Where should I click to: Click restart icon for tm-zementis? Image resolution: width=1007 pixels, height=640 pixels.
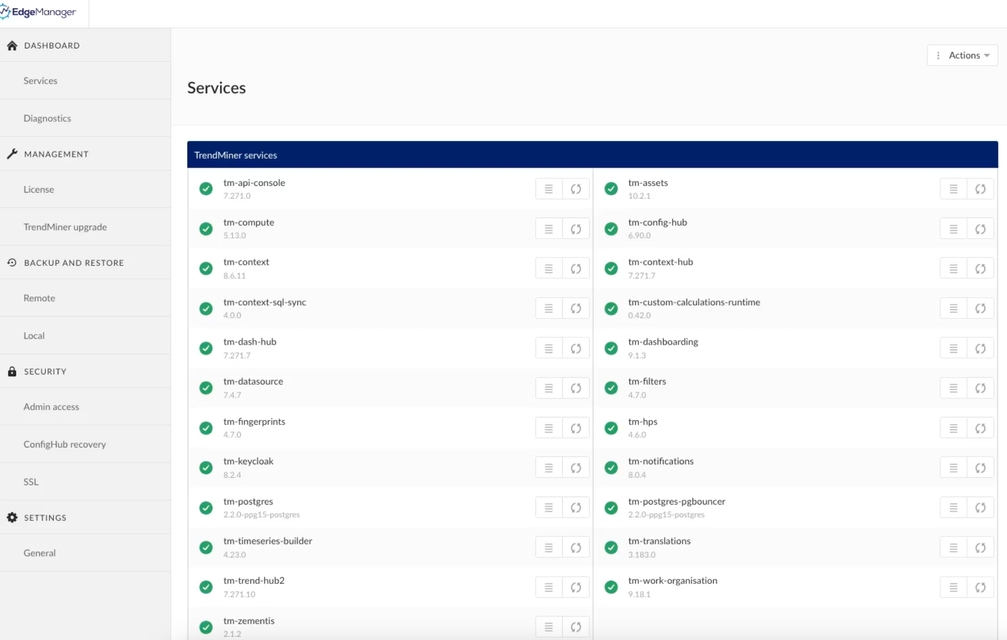(576, 627)
